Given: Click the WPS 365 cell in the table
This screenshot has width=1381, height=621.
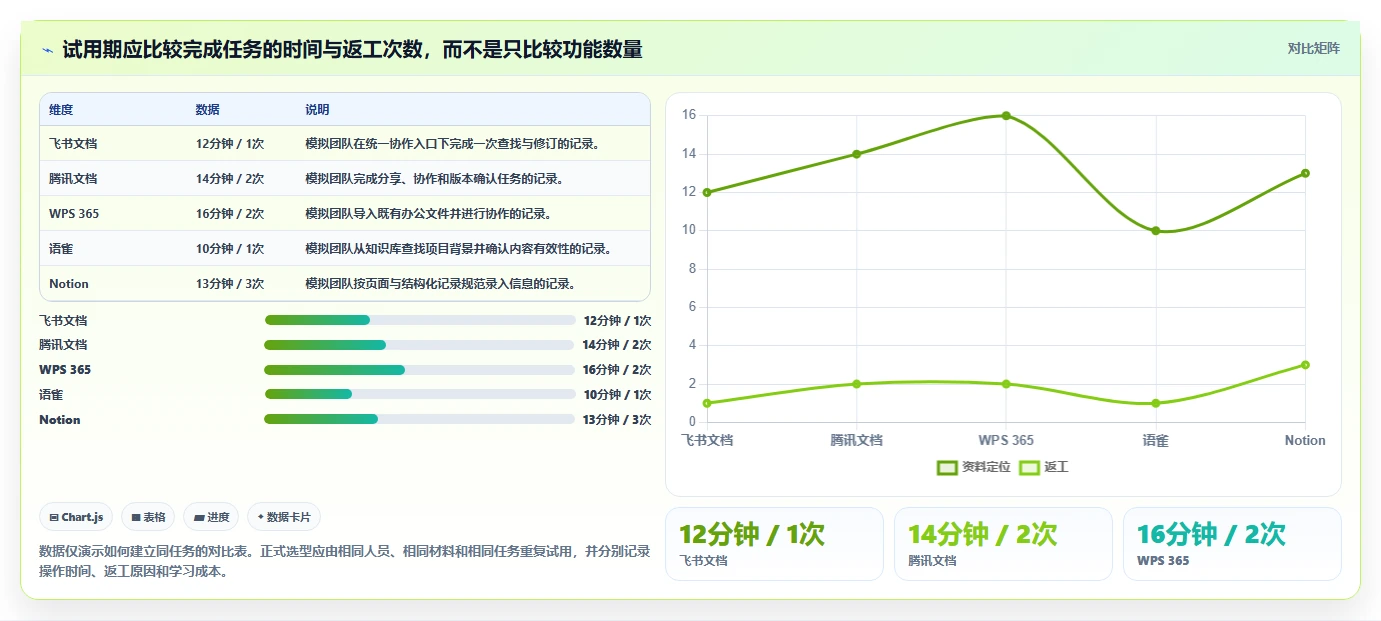Looking at the screenshot, I should (74, 213).
